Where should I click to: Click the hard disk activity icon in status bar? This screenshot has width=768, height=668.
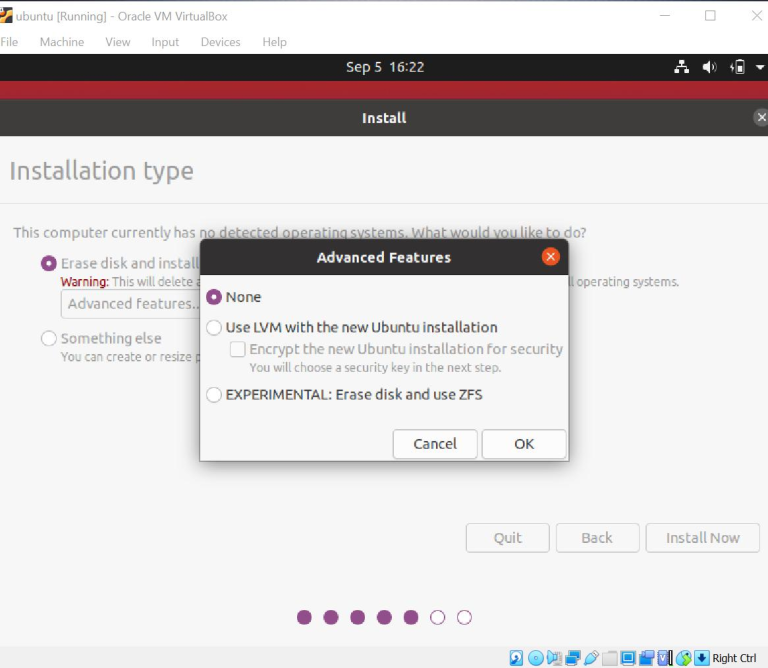pyautogui.click(x=516, y=658)
